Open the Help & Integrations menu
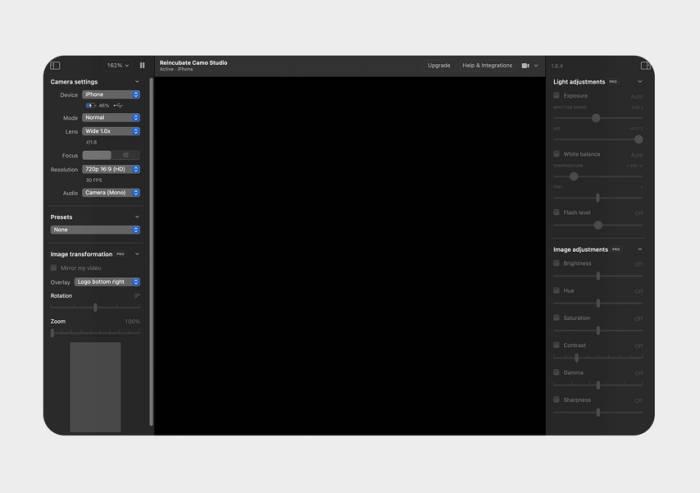Screen dimensions: 700x493 tap(486, 65)
